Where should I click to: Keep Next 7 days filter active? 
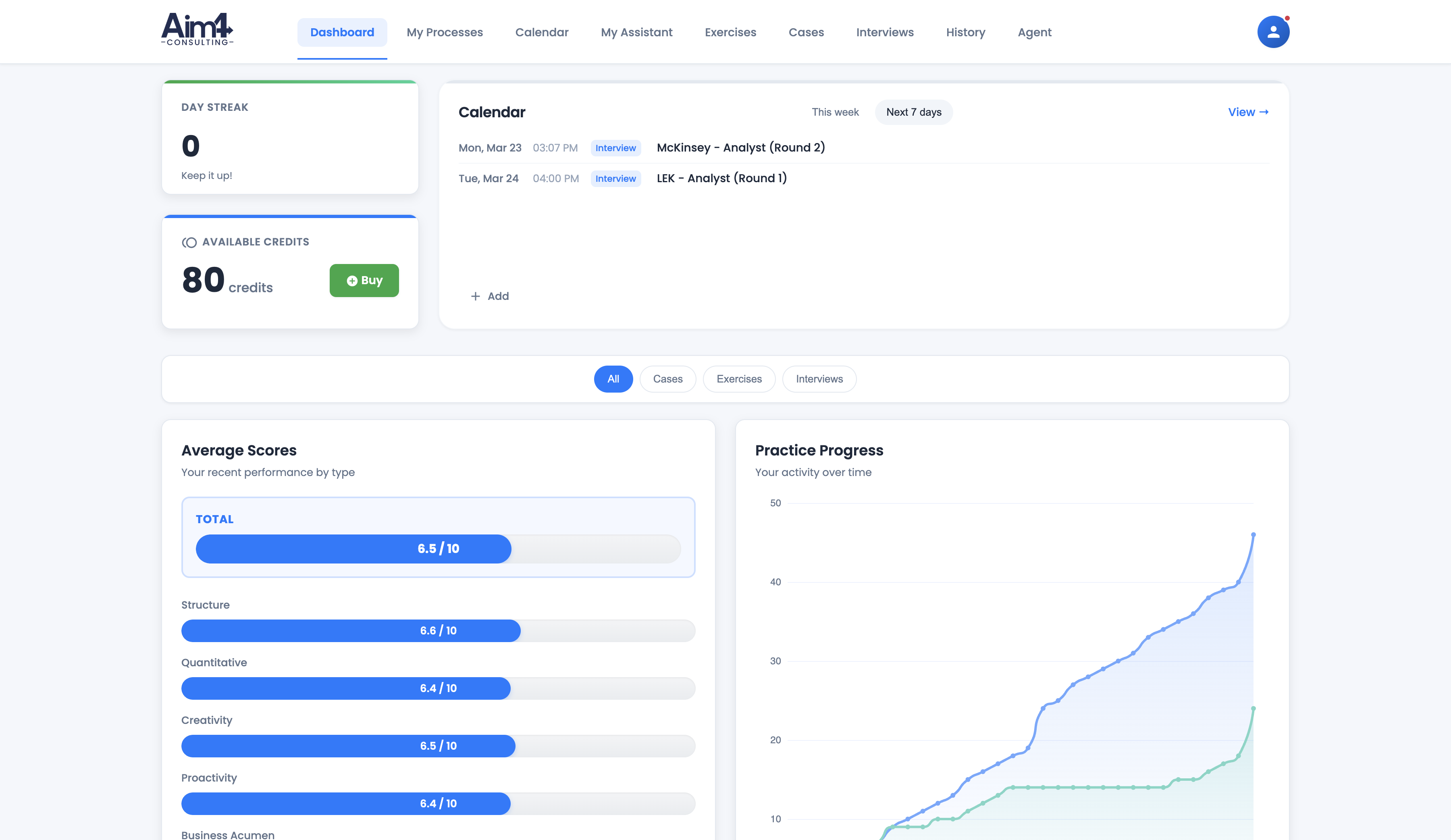pos(913,112)
